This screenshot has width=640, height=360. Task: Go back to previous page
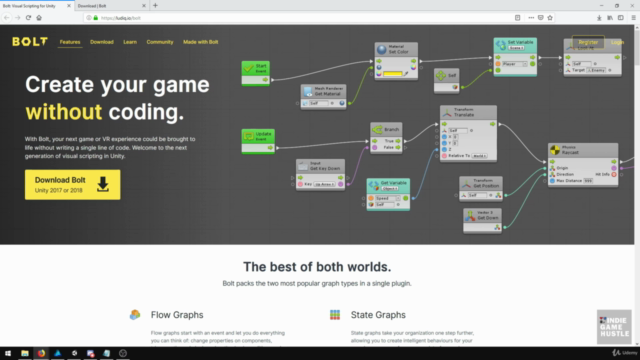[7, 18]
